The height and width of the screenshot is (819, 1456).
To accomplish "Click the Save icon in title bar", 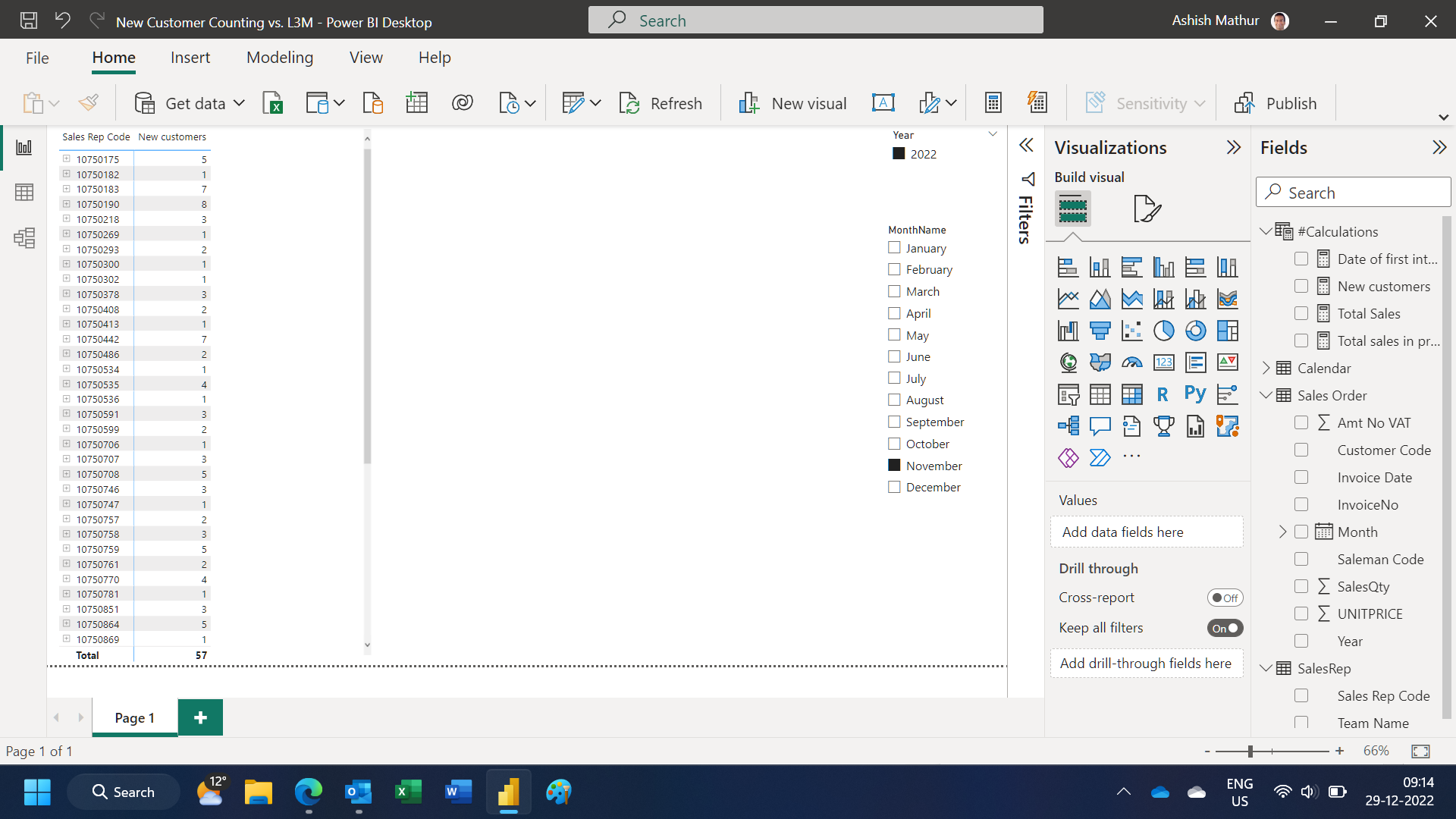I will [x=29, y=20].
